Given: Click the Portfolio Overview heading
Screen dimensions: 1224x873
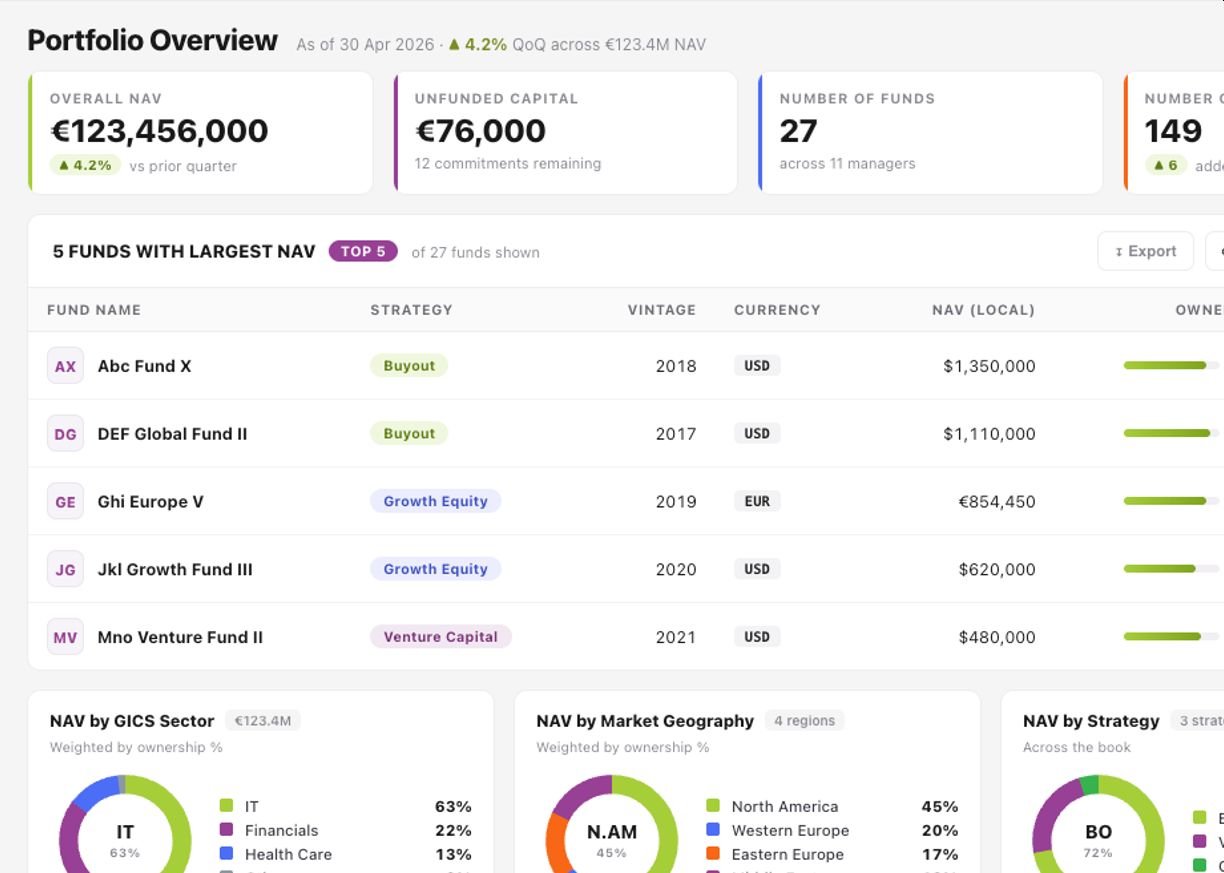Looking at the screenshot, I should [152, 41].
